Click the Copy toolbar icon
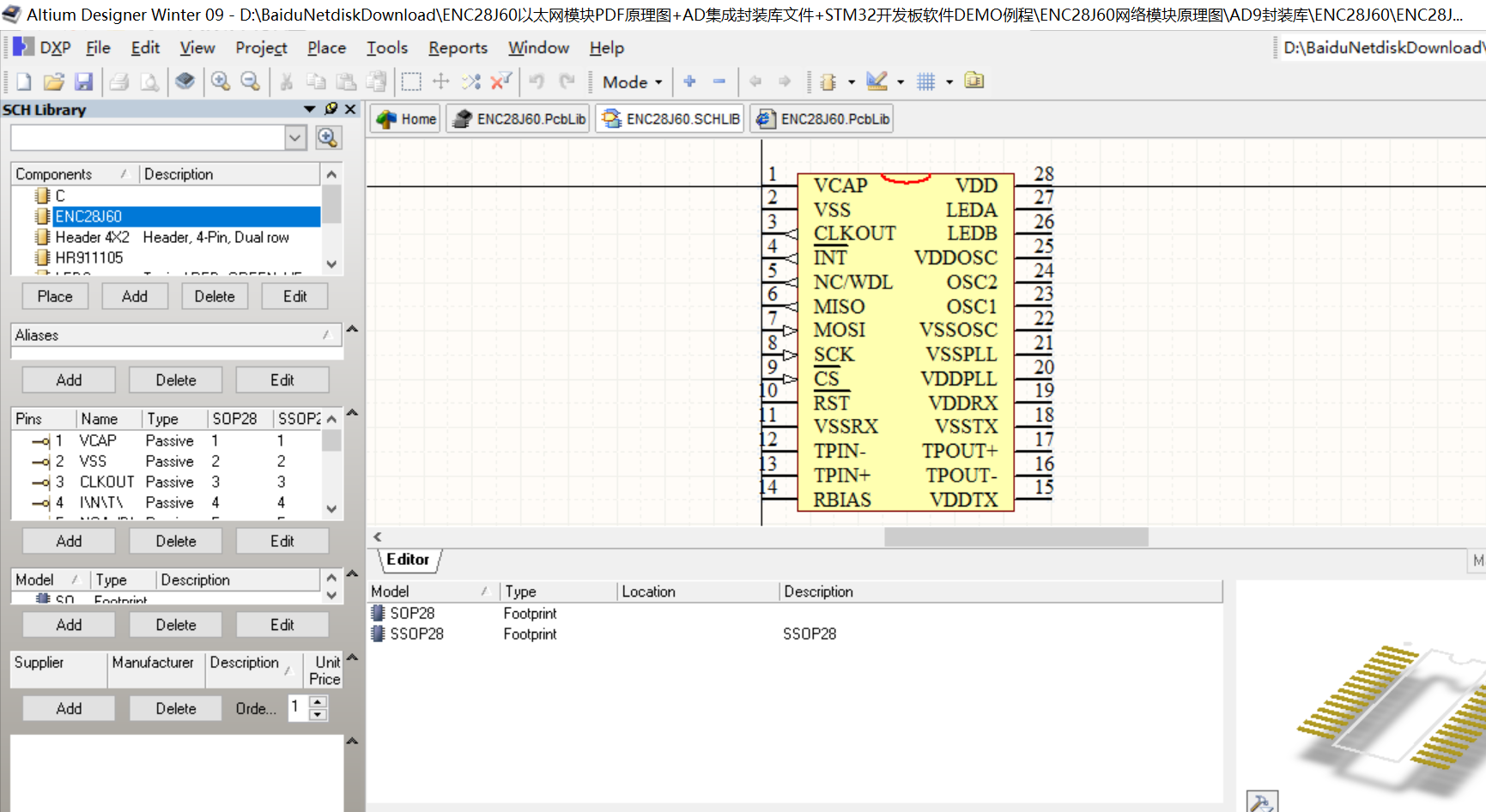Screen dimensions: 1486x812 point(316,82)
